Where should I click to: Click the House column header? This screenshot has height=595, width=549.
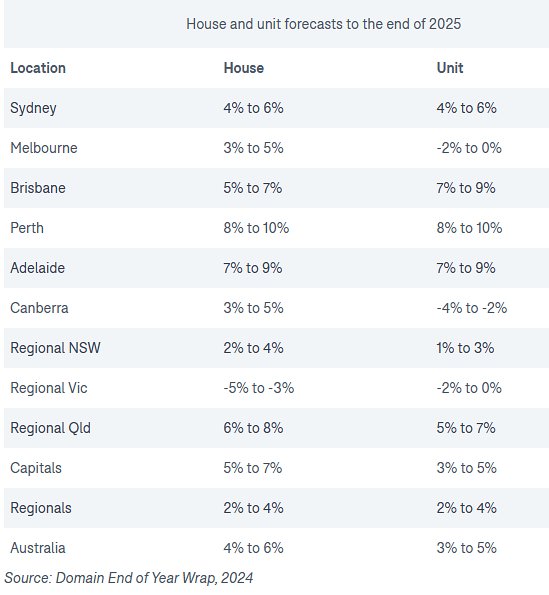click(244, 68)
